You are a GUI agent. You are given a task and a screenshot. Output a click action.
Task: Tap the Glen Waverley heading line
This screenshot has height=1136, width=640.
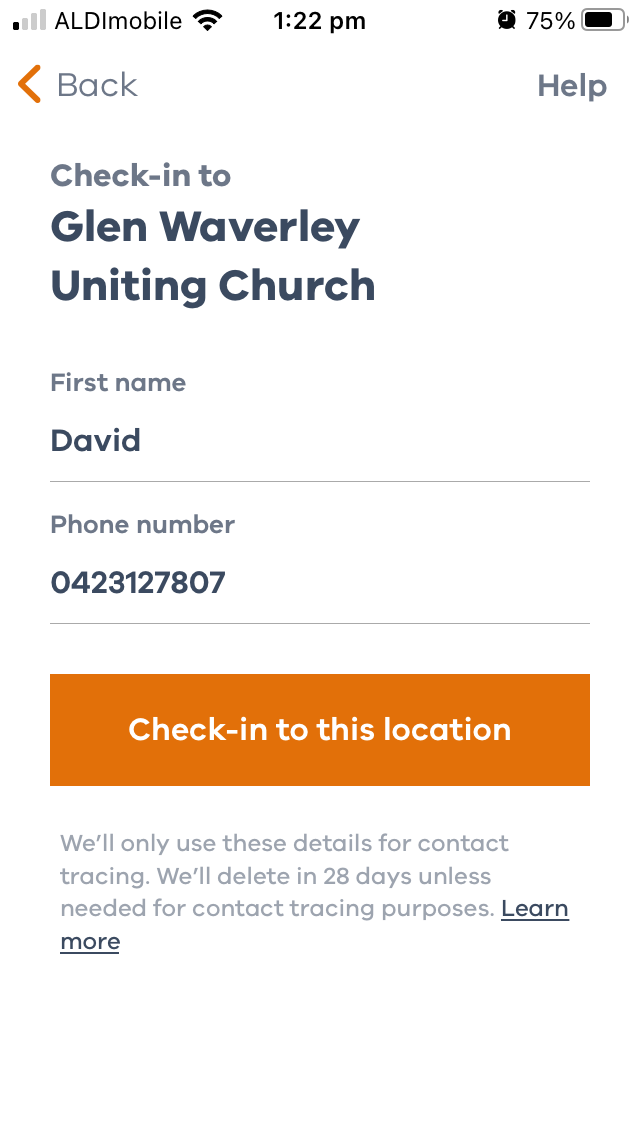[205, 227]
